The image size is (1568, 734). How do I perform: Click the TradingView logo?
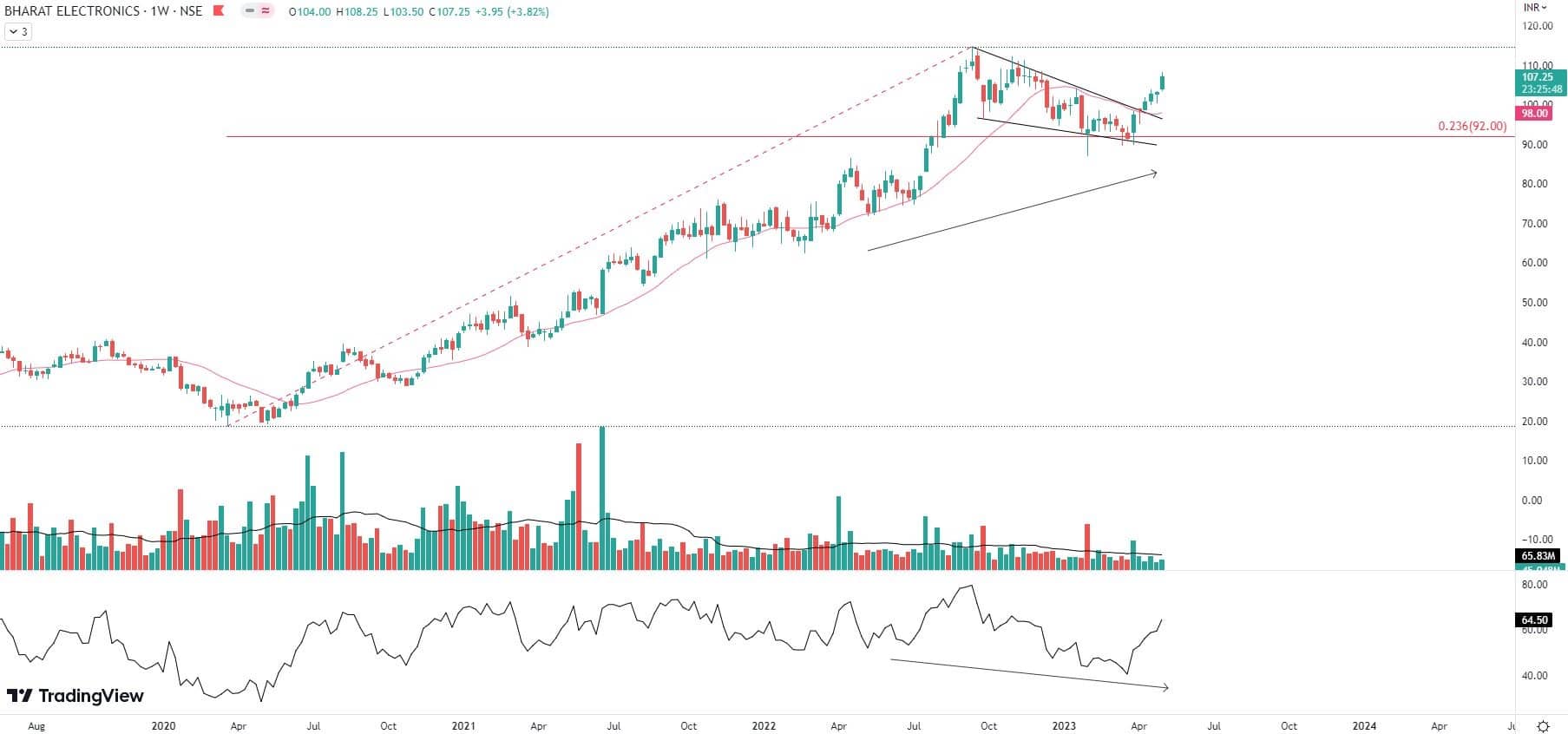point(75,696)
